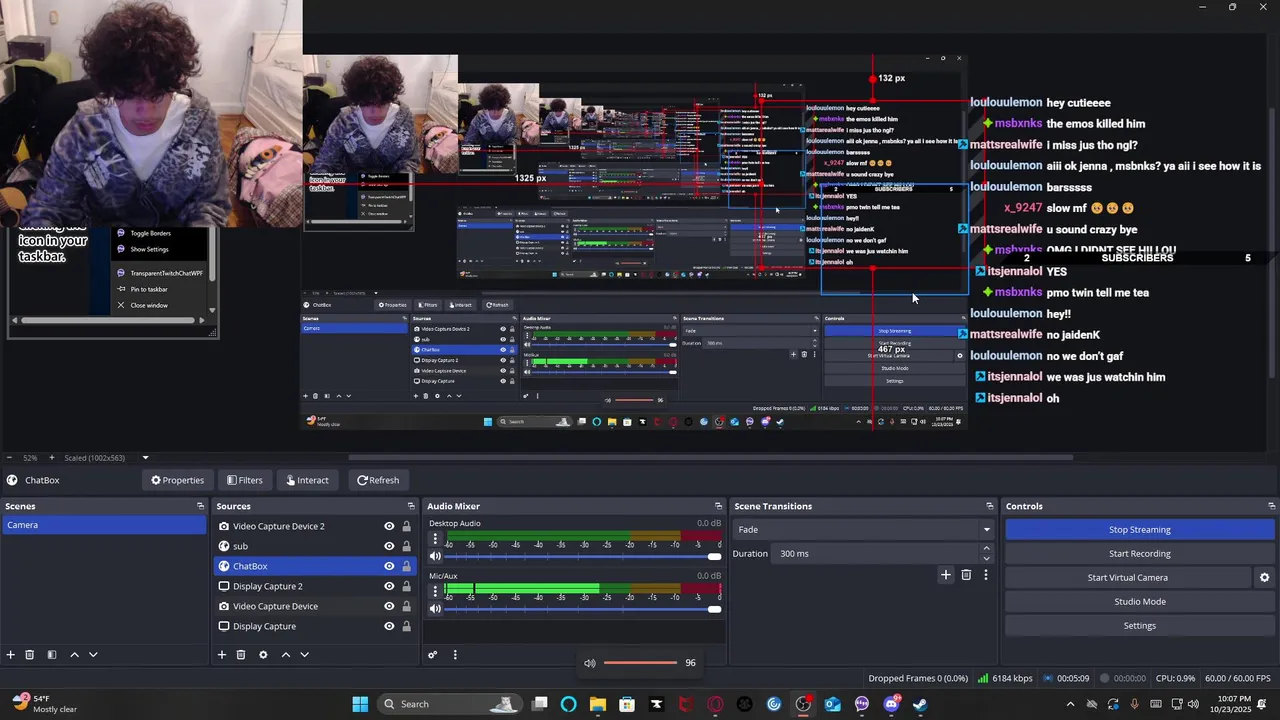Open scene filters icon in Scenes panel

(52, 655)
